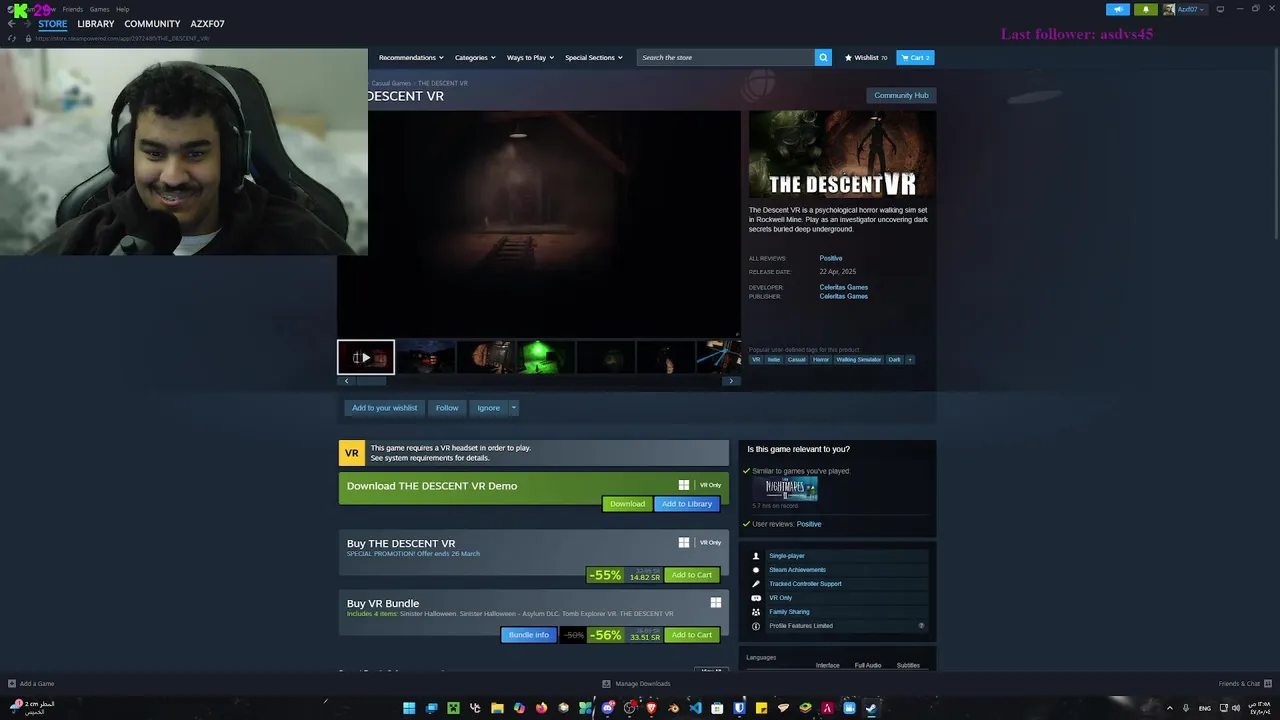Click the Follow button
This screenshot has width=1280, height=720.
pos(447,408)
